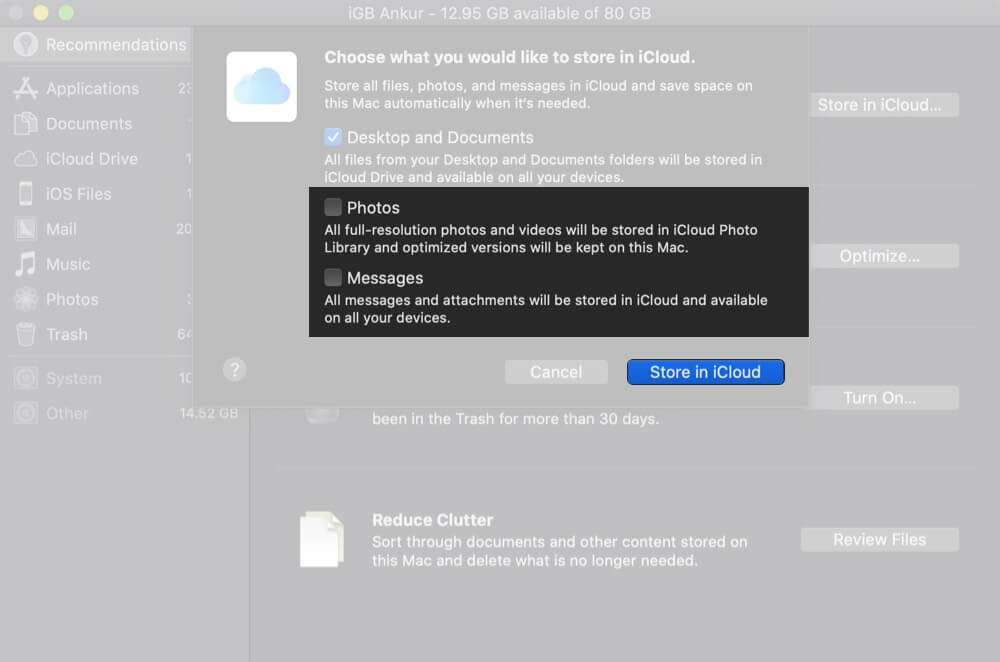1000x662 pixels.
Task: Click the Photos flower icon in sidebar
Action: (26, 299)
